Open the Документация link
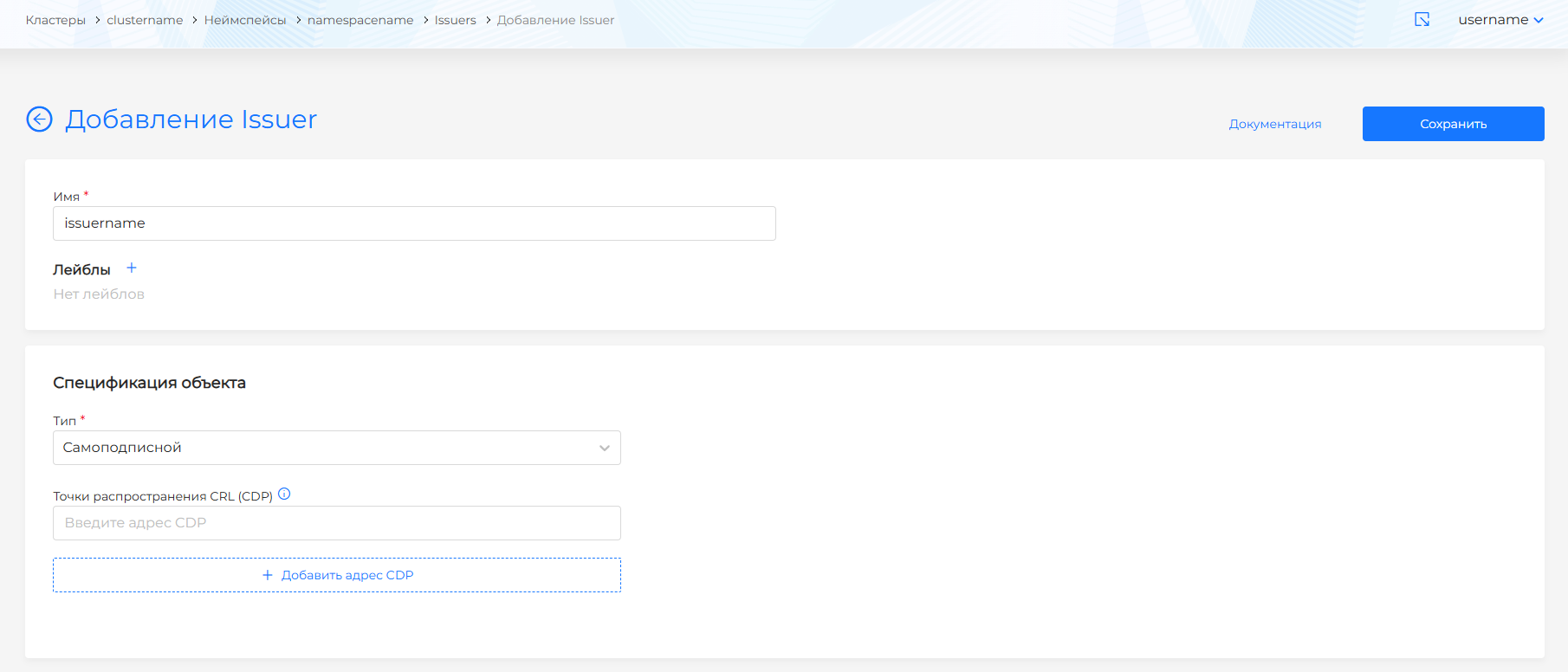 1274,124
